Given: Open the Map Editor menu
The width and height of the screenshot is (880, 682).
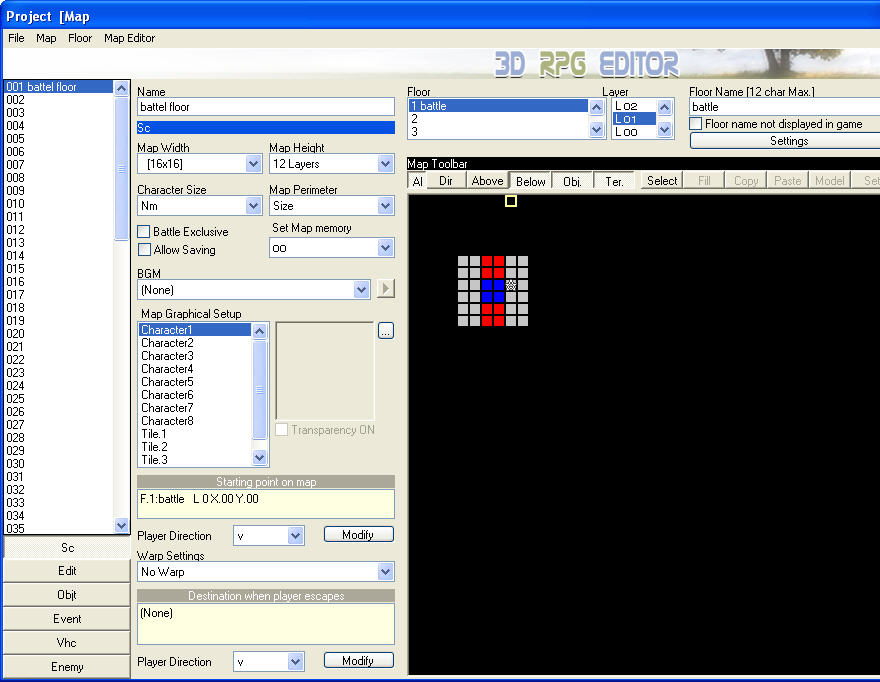Looking at the screenshot, I should 130,38.
